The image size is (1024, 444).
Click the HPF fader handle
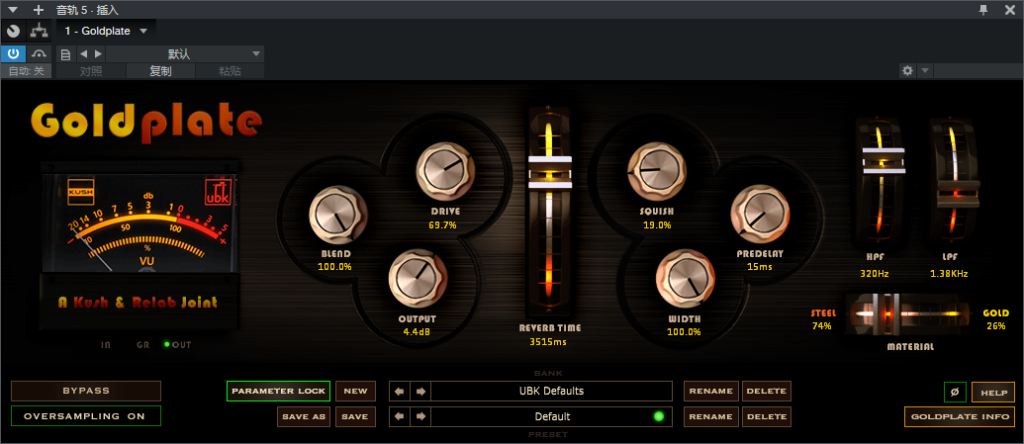(883, 160)
